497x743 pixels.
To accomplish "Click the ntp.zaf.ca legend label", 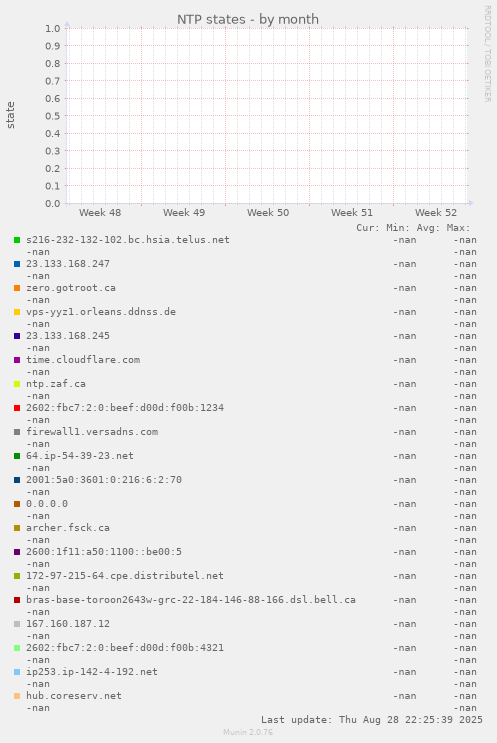I will (56, 384).
